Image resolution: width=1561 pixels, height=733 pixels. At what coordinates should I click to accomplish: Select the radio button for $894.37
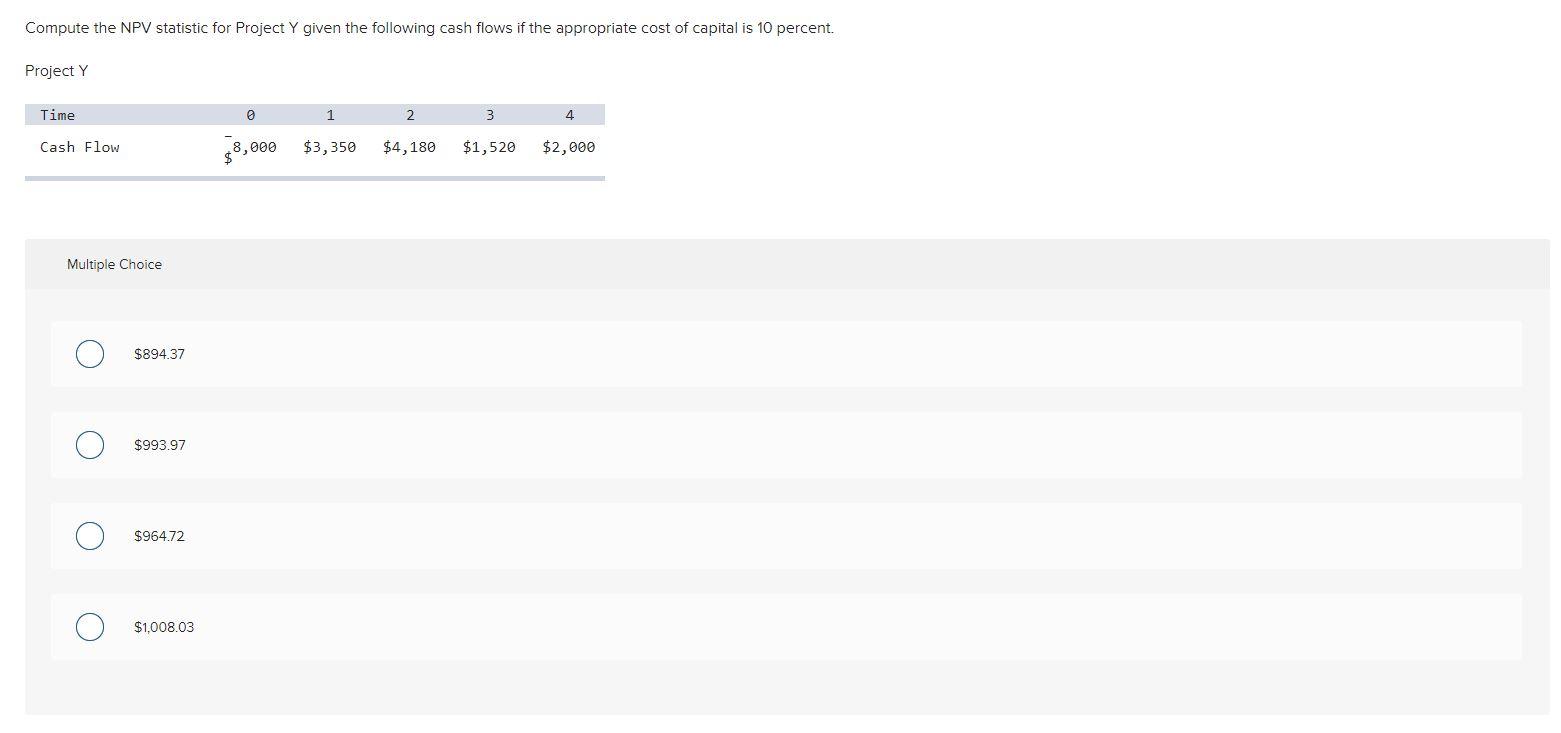pyautogui.click(x=89, y=354)
